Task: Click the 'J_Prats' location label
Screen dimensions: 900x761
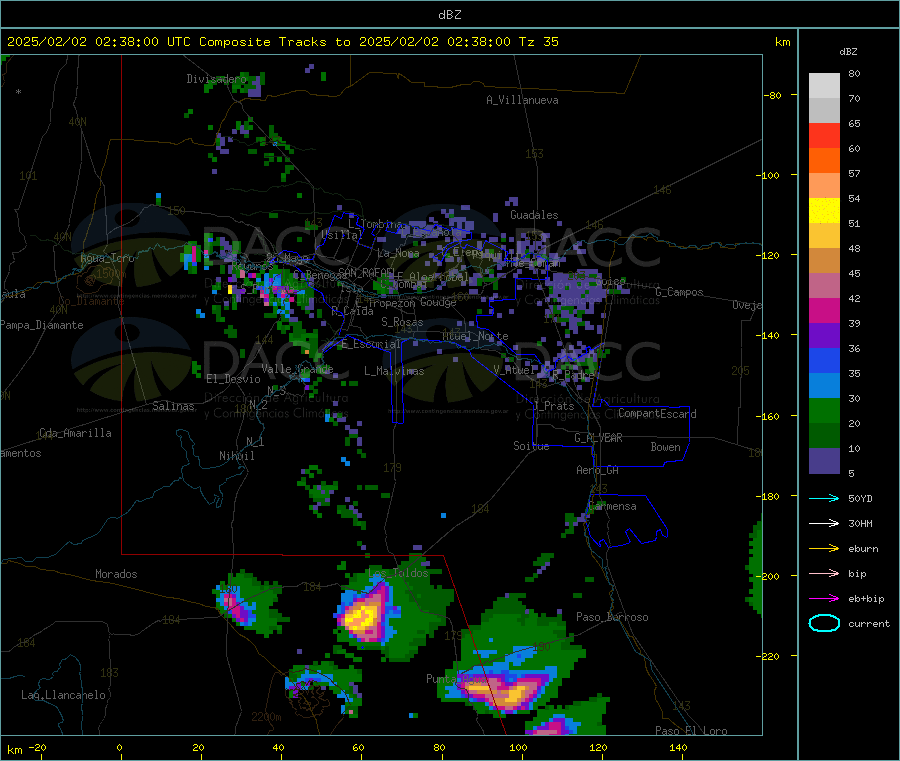Action: pos(554,406)
